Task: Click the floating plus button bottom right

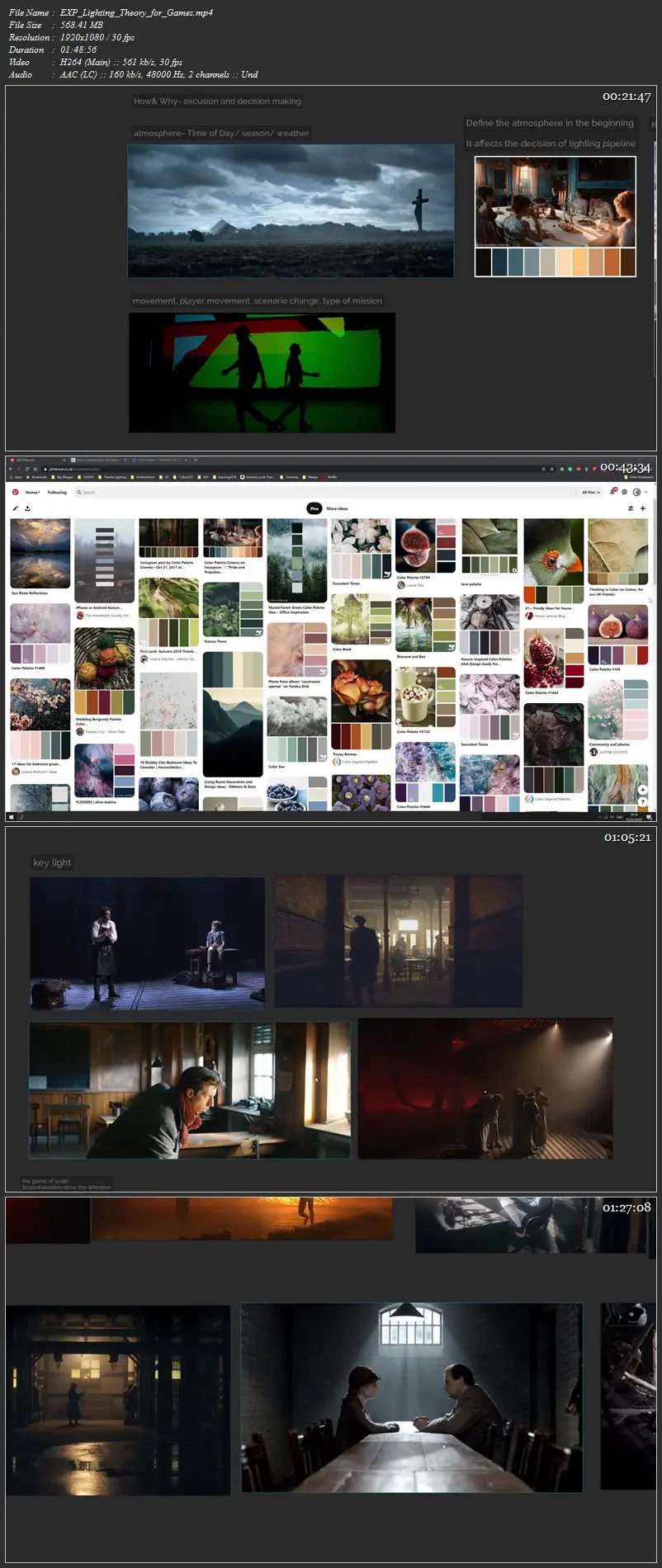Action: point(643,790)
